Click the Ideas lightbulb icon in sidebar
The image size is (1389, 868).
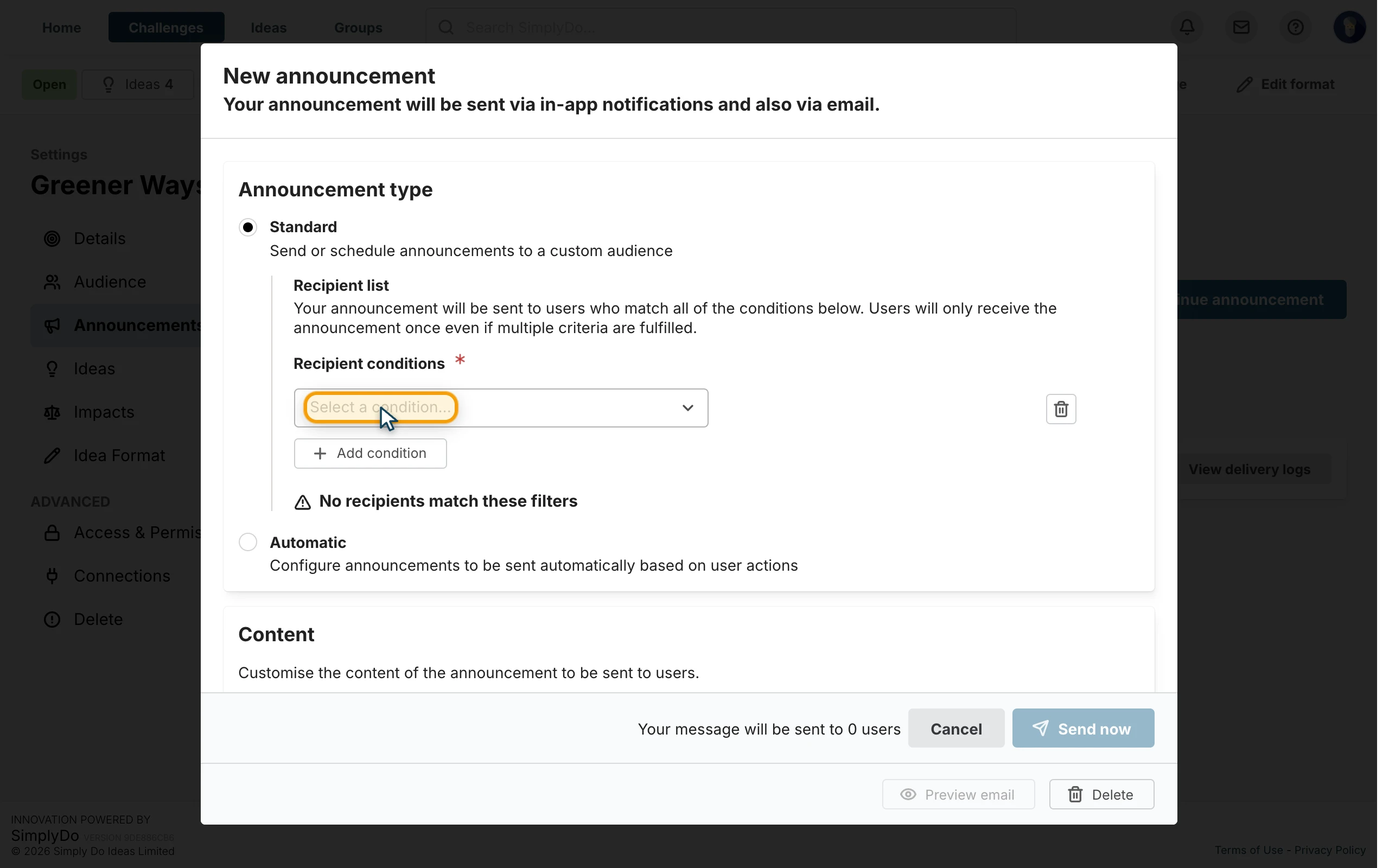[52, 368]
